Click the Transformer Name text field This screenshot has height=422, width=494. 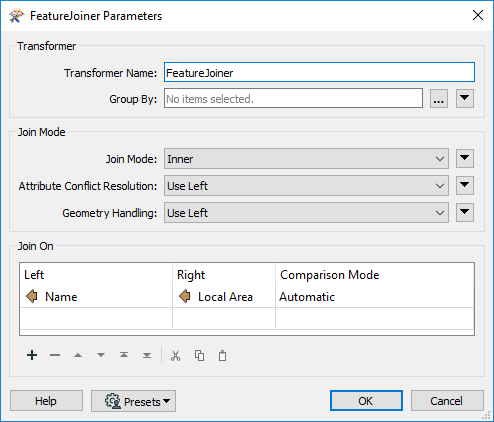point(319,72)
